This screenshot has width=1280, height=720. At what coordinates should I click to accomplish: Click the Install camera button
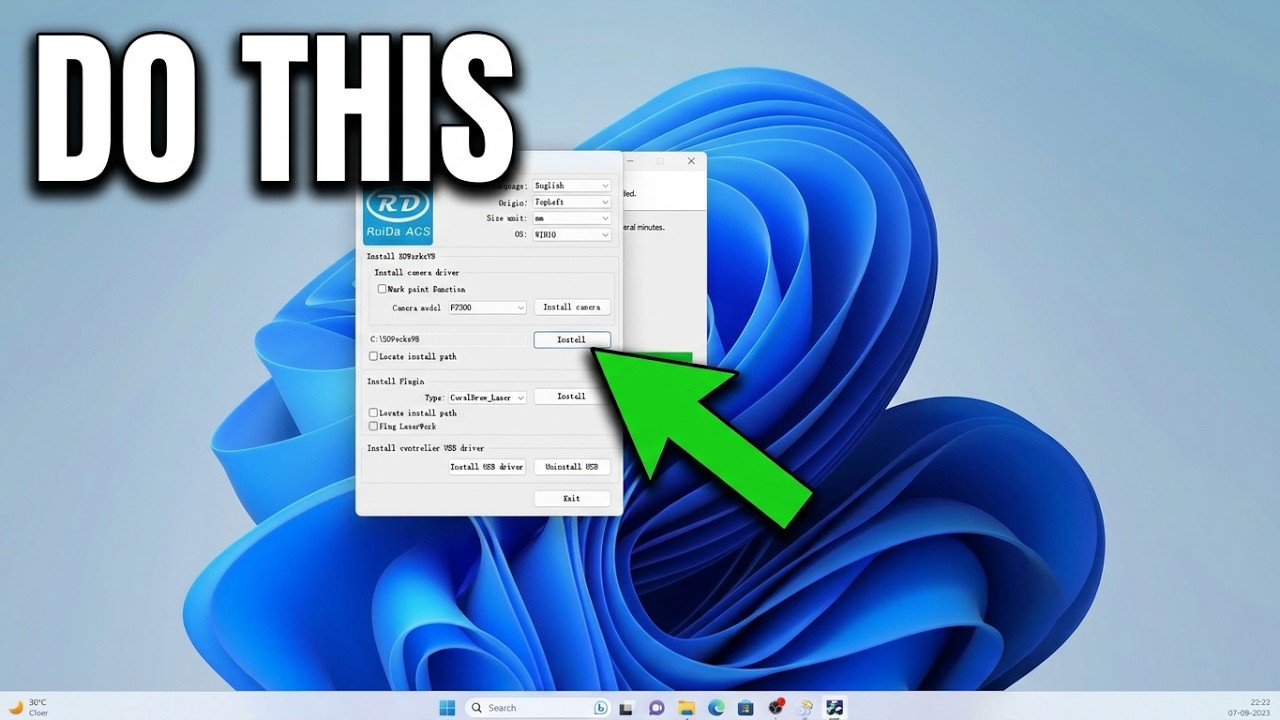(572, 307)
